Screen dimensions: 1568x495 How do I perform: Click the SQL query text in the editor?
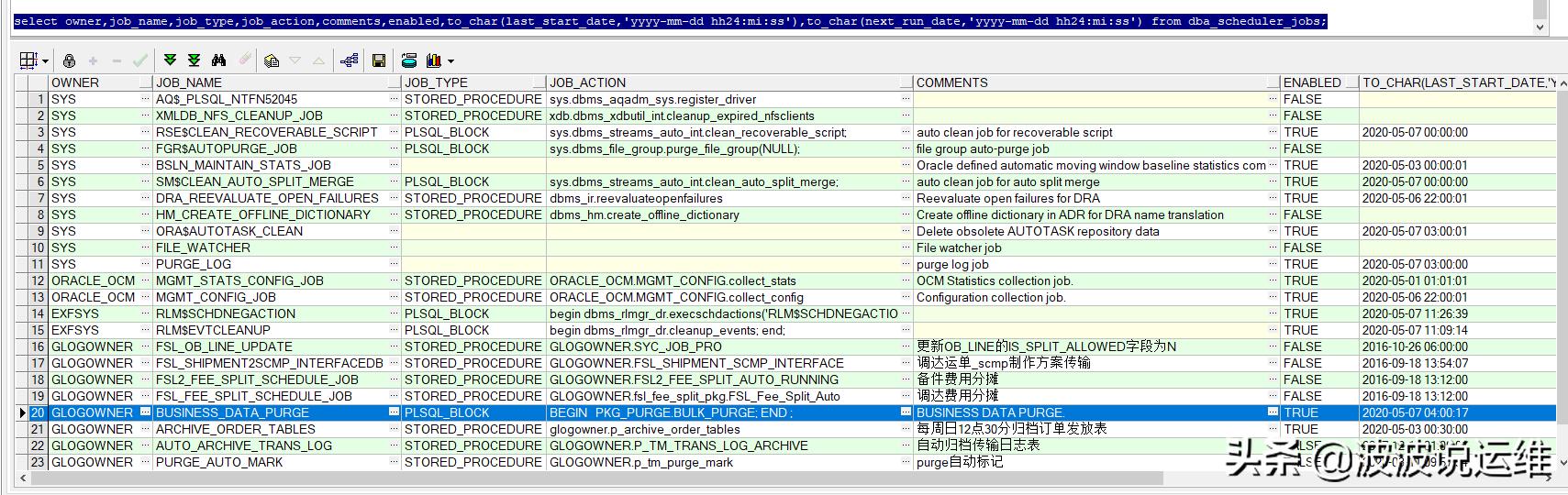pyautogui.click(x=670, y=21)
